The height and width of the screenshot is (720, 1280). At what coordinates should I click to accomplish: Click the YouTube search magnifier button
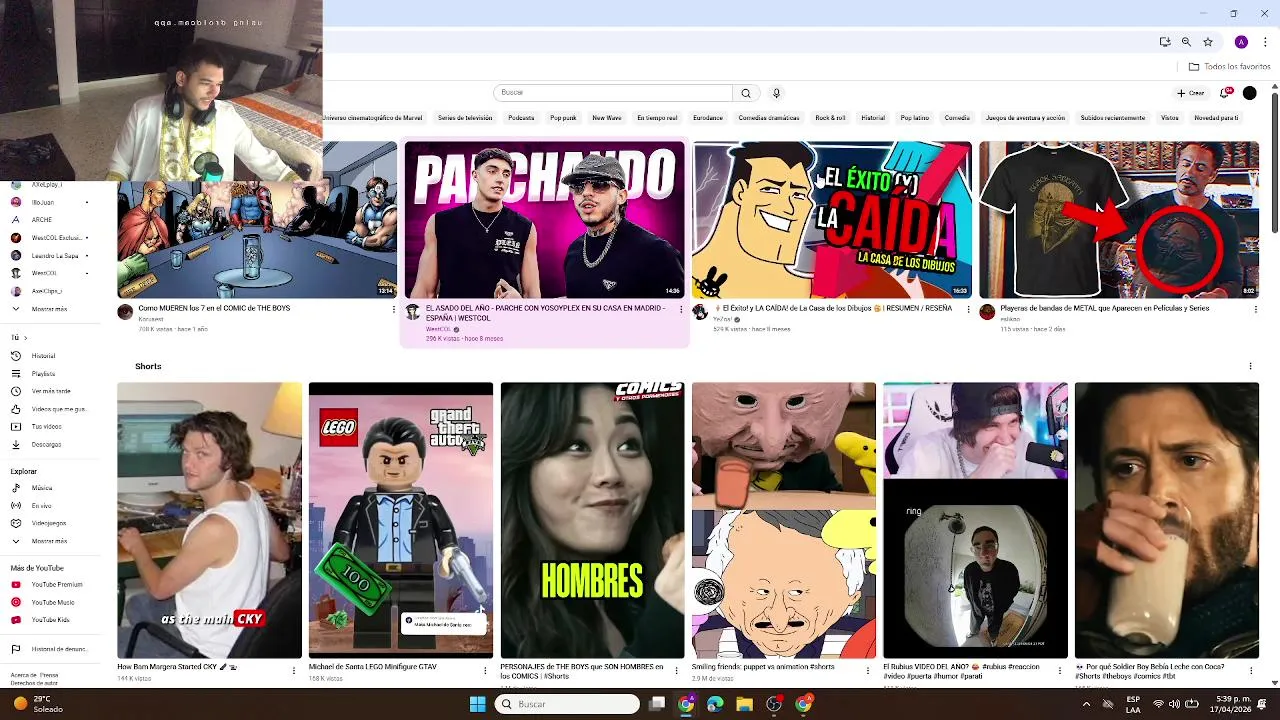point(745,93)
